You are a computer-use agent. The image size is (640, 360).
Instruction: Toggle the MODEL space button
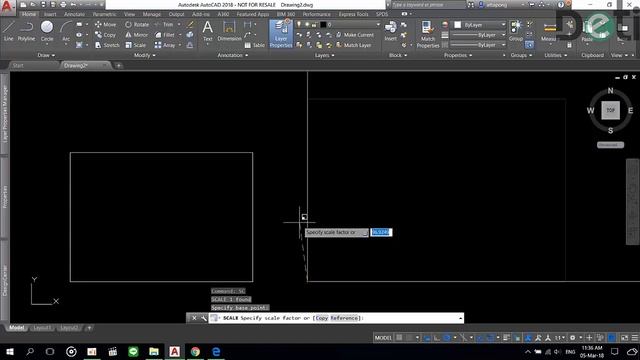pyautogui.click(x=383, y=338)
